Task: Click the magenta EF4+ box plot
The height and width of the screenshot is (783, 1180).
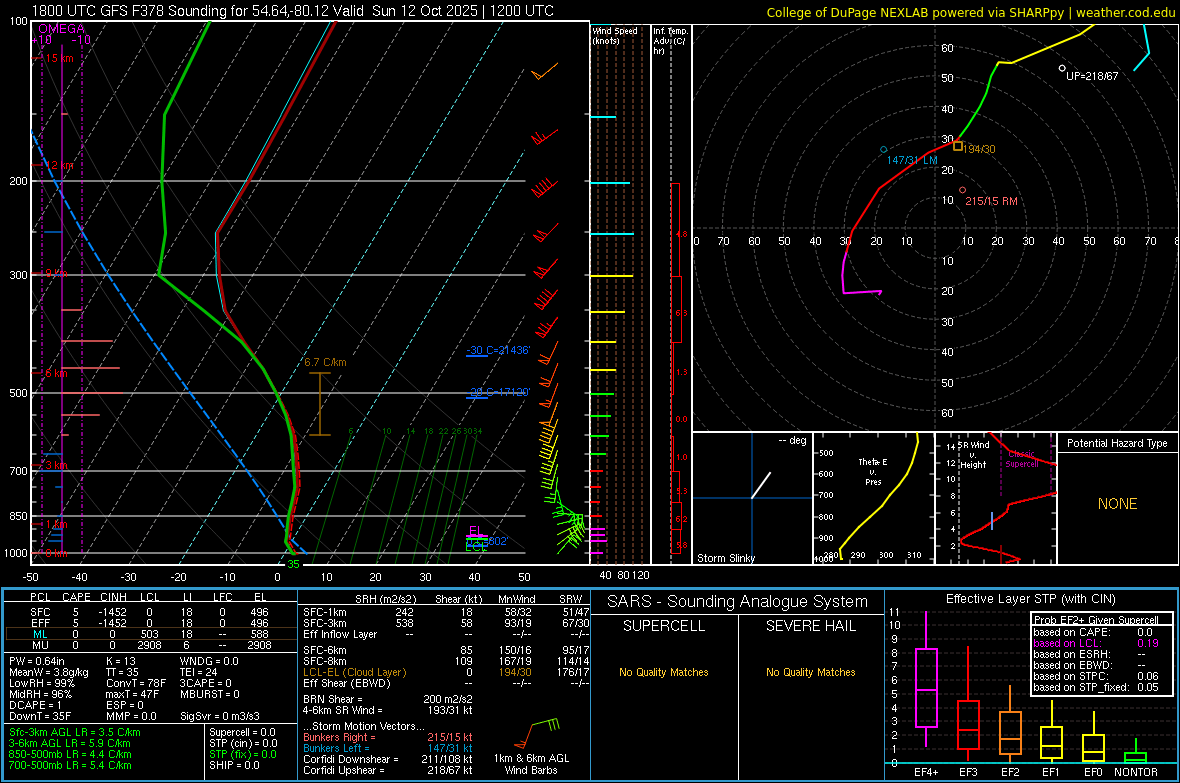Action: (926, 680)
